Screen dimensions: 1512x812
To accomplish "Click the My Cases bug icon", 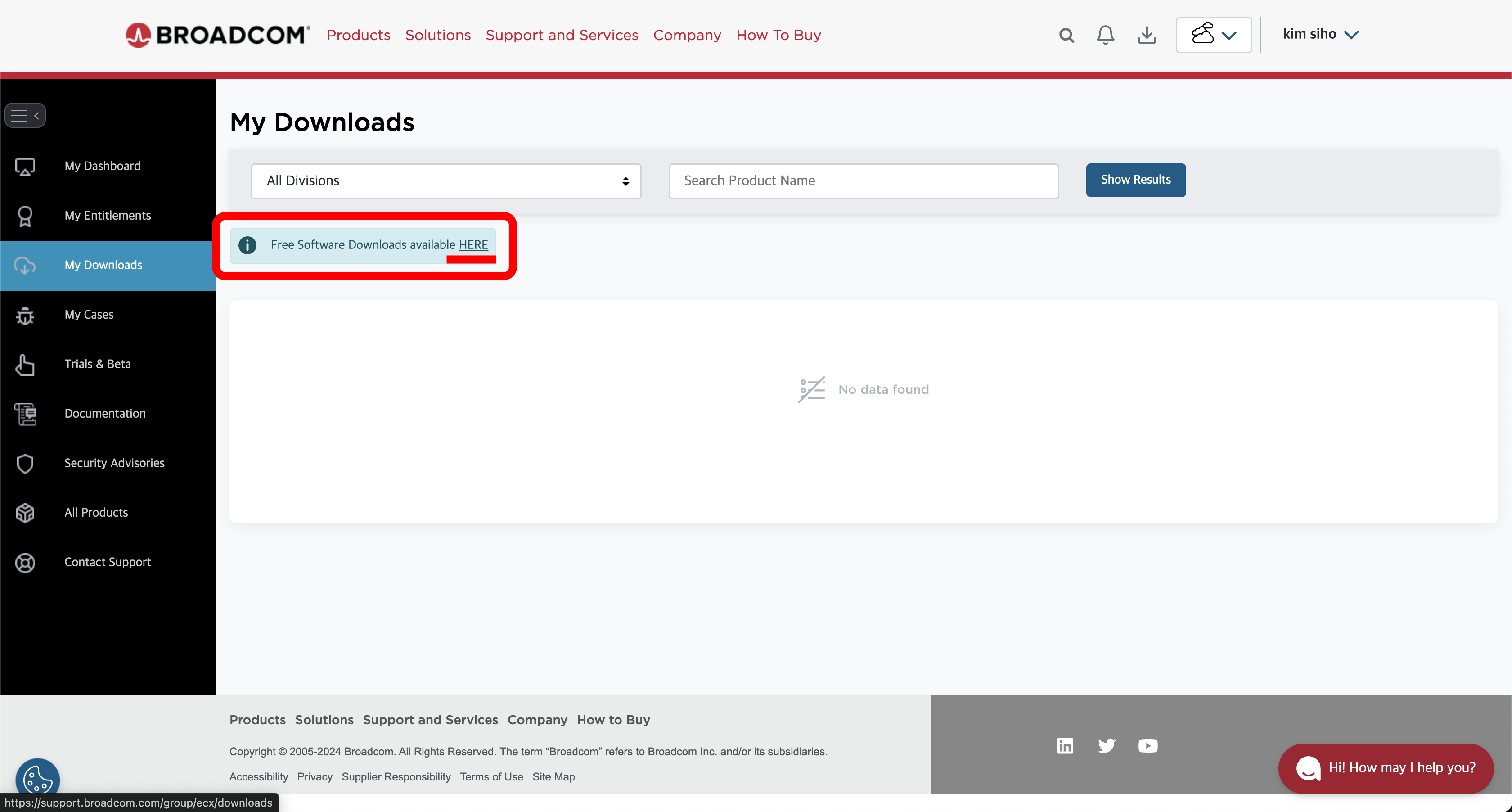I will 25,315.
